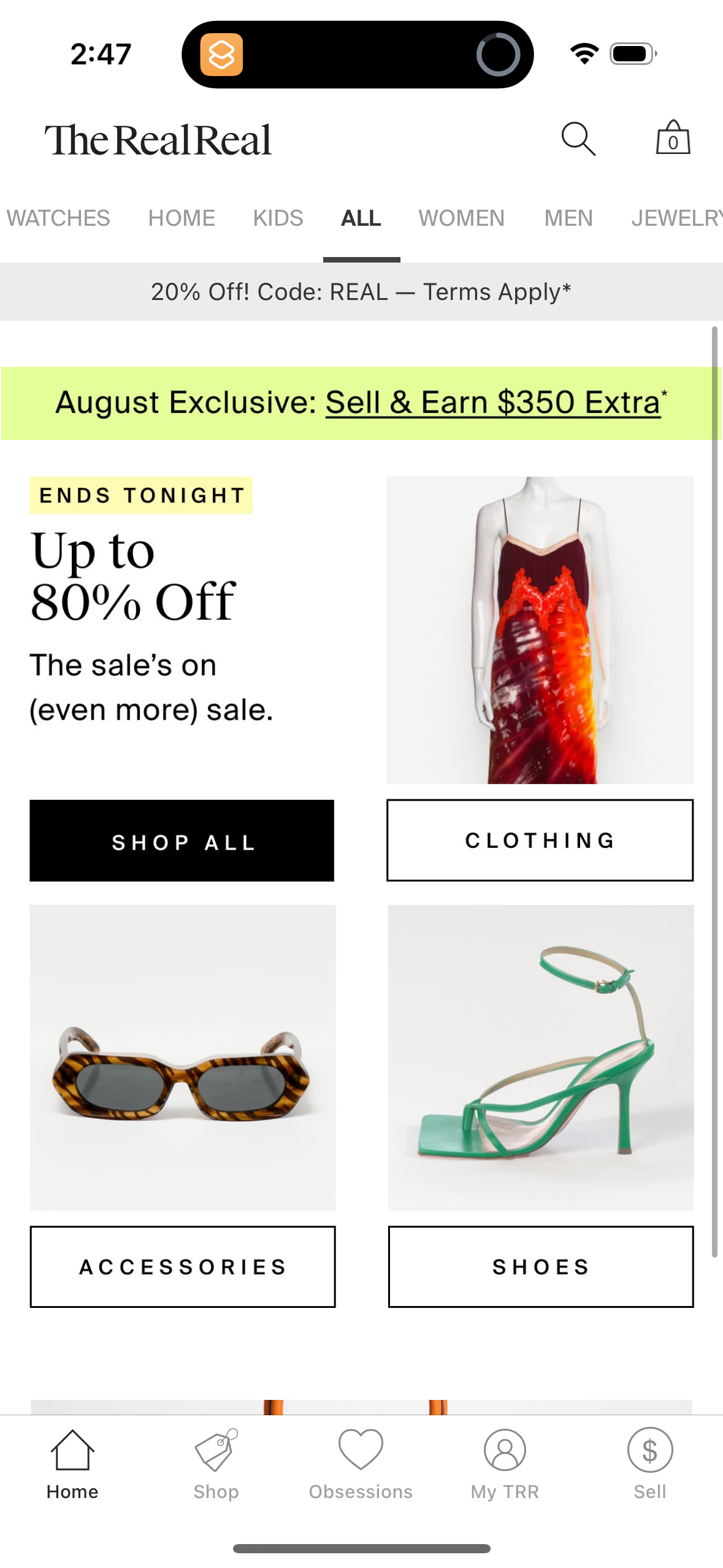Screen dimensions: 723x1568
Task: Select the KIDS category tab
Action: 278,218
